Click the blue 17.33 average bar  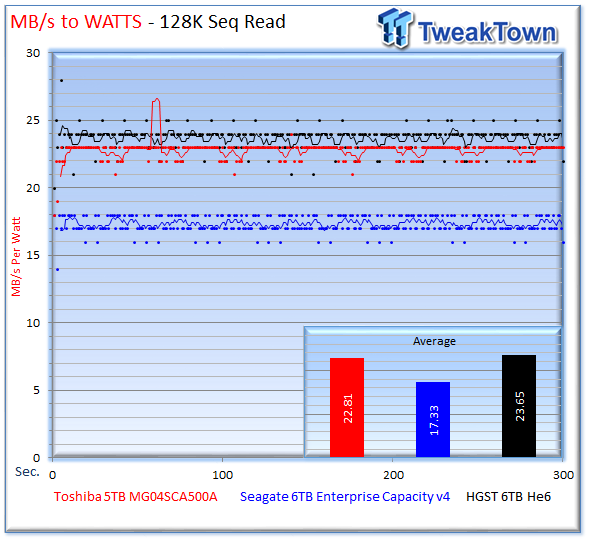[x=433, y=419]
